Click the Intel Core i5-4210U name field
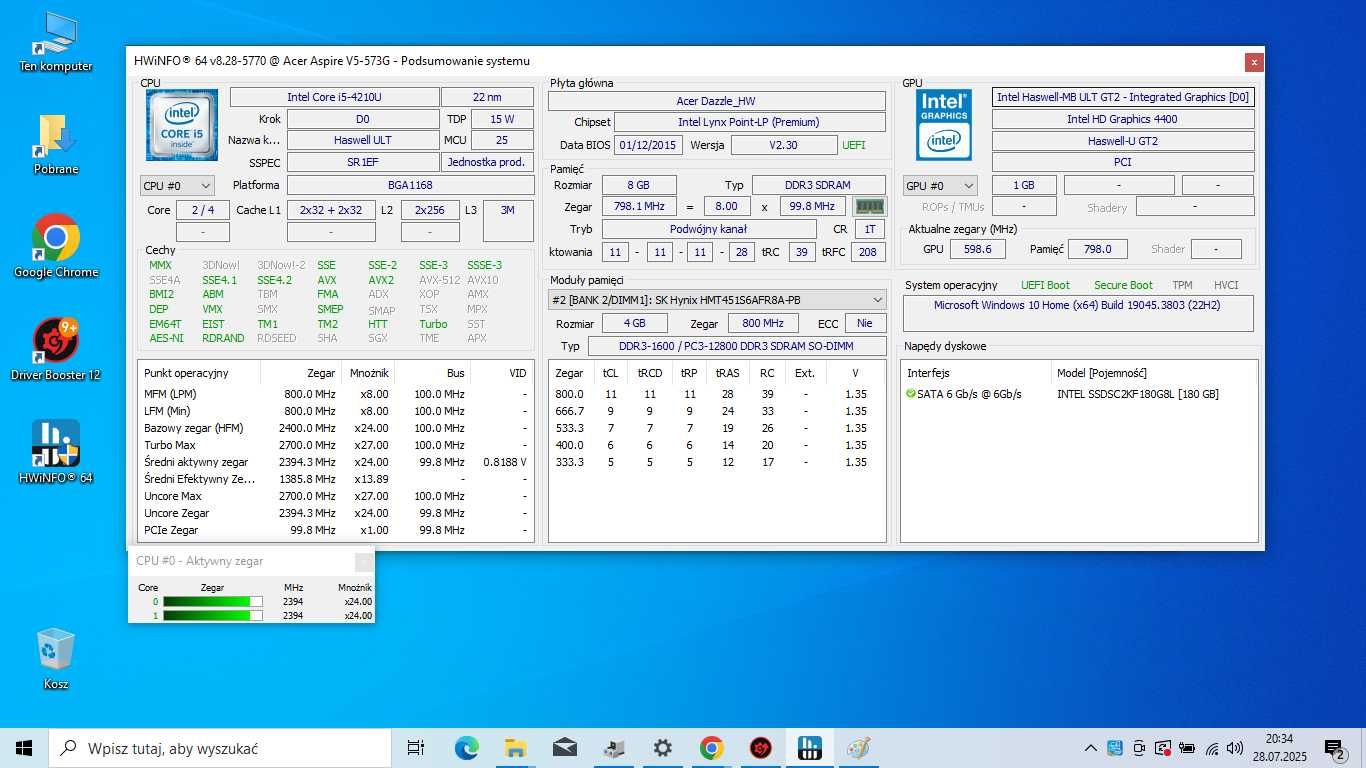The image size is (1366, 768). 334,97
